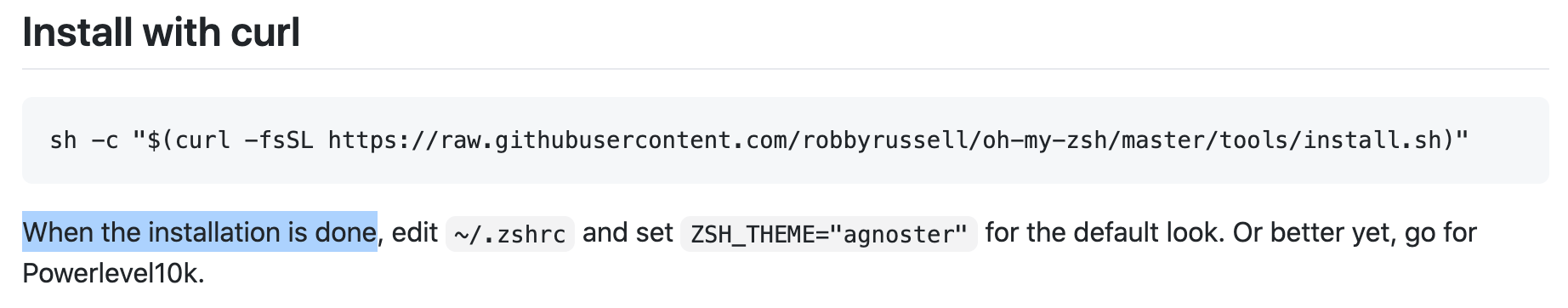
Task: Click "robbyrussell" in the URL path
Action: coord(885,140)
